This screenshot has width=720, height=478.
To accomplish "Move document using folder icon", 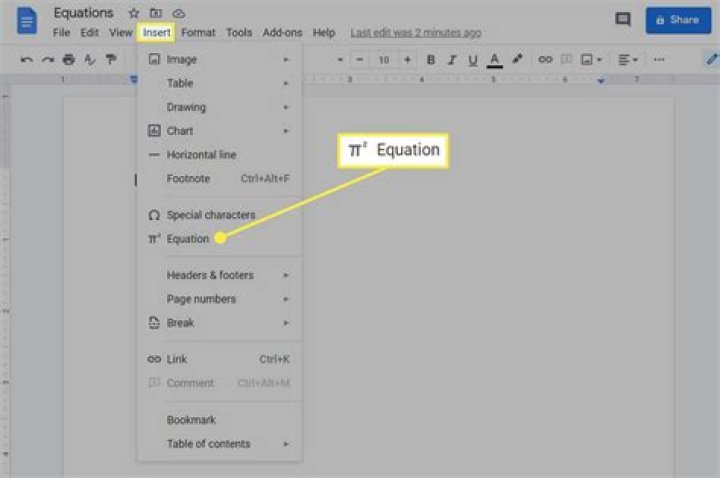I will pos(156,13).
